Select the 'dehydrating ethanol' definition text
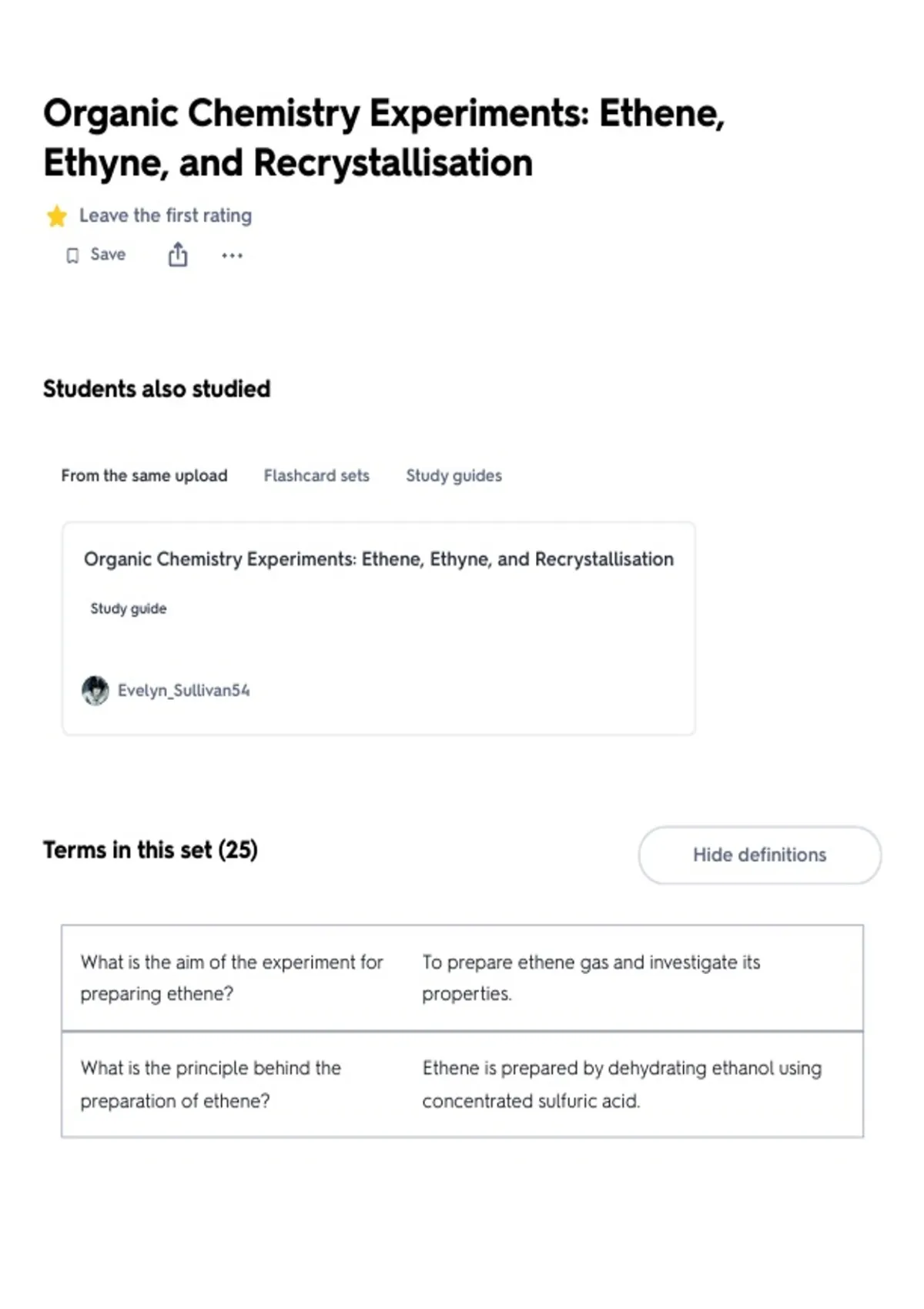 coord(621,1084)
